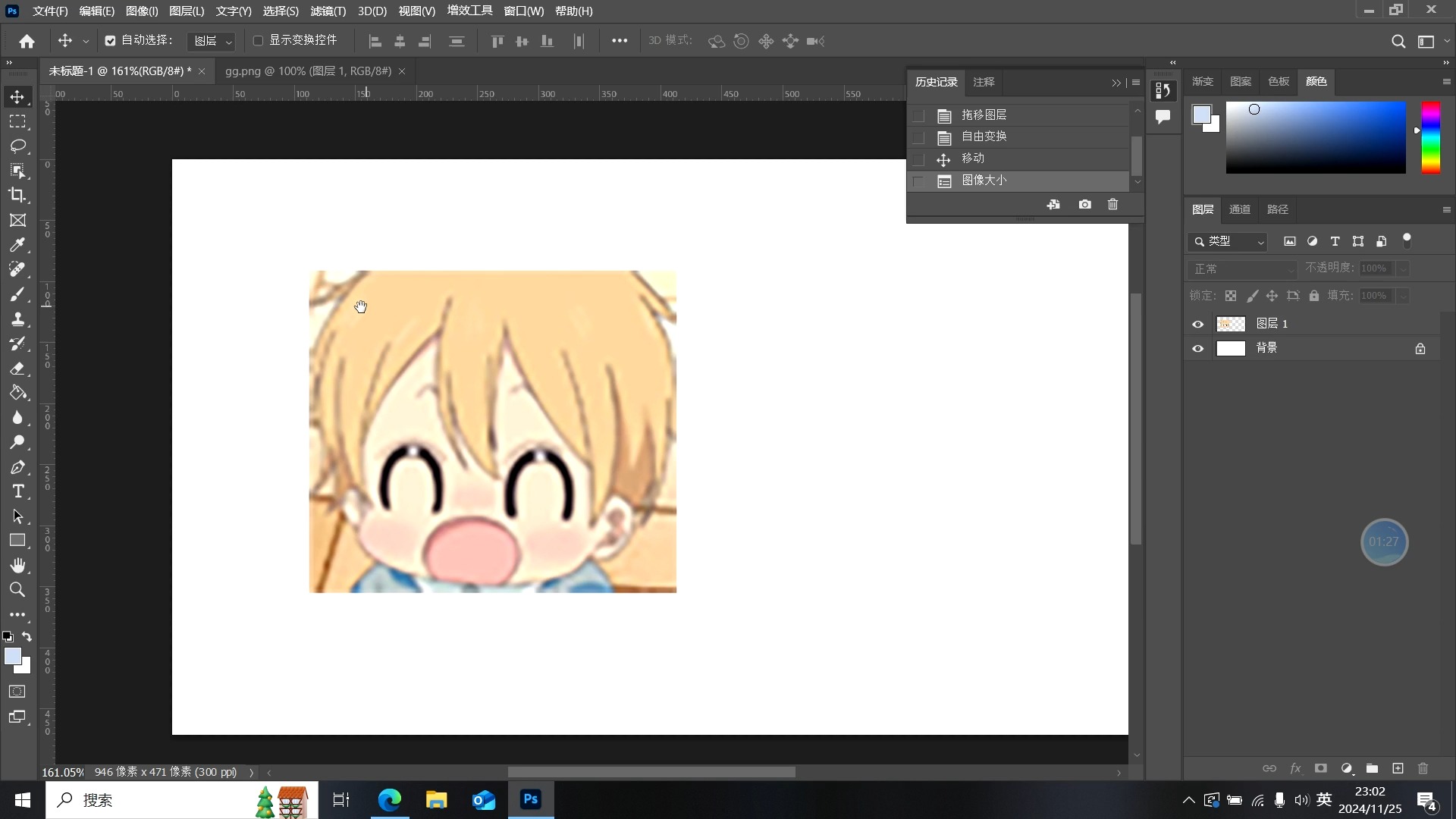Delete current history state
The height and width of the screenshot is (819, 1456).
pyautogui.click(x=1112, y=205)
